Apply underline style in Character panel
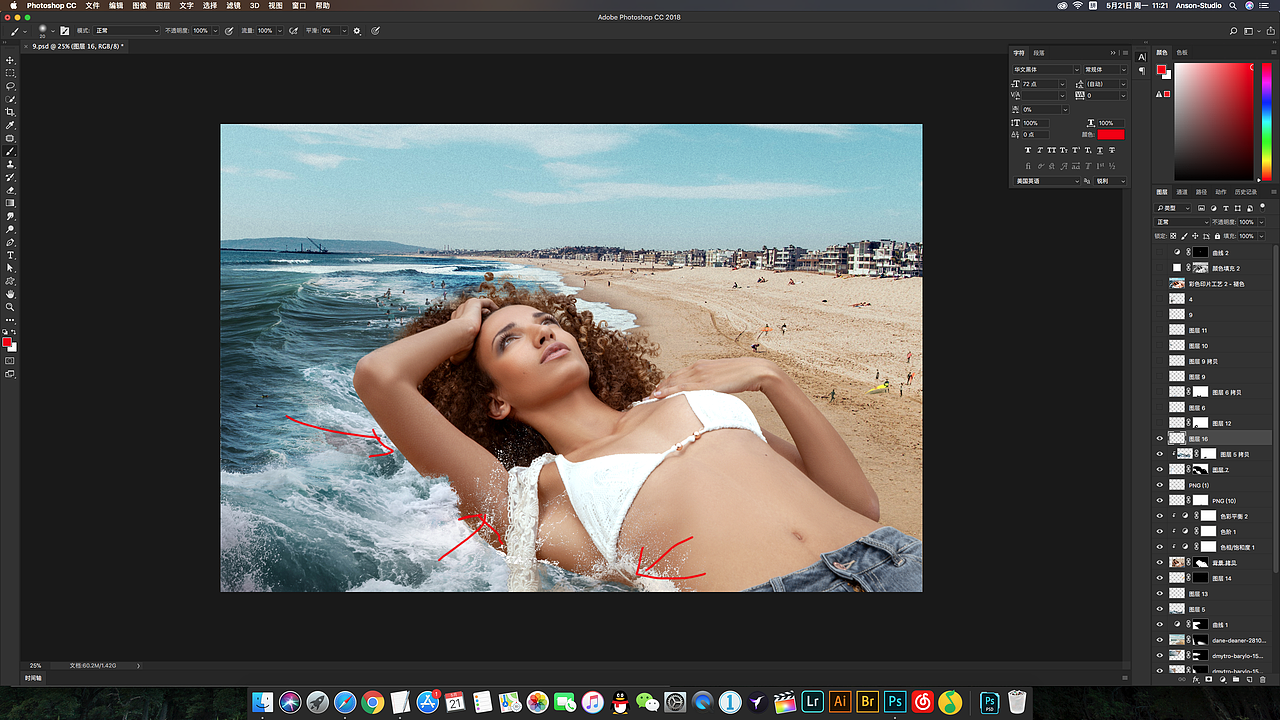 coord(1100,150)
